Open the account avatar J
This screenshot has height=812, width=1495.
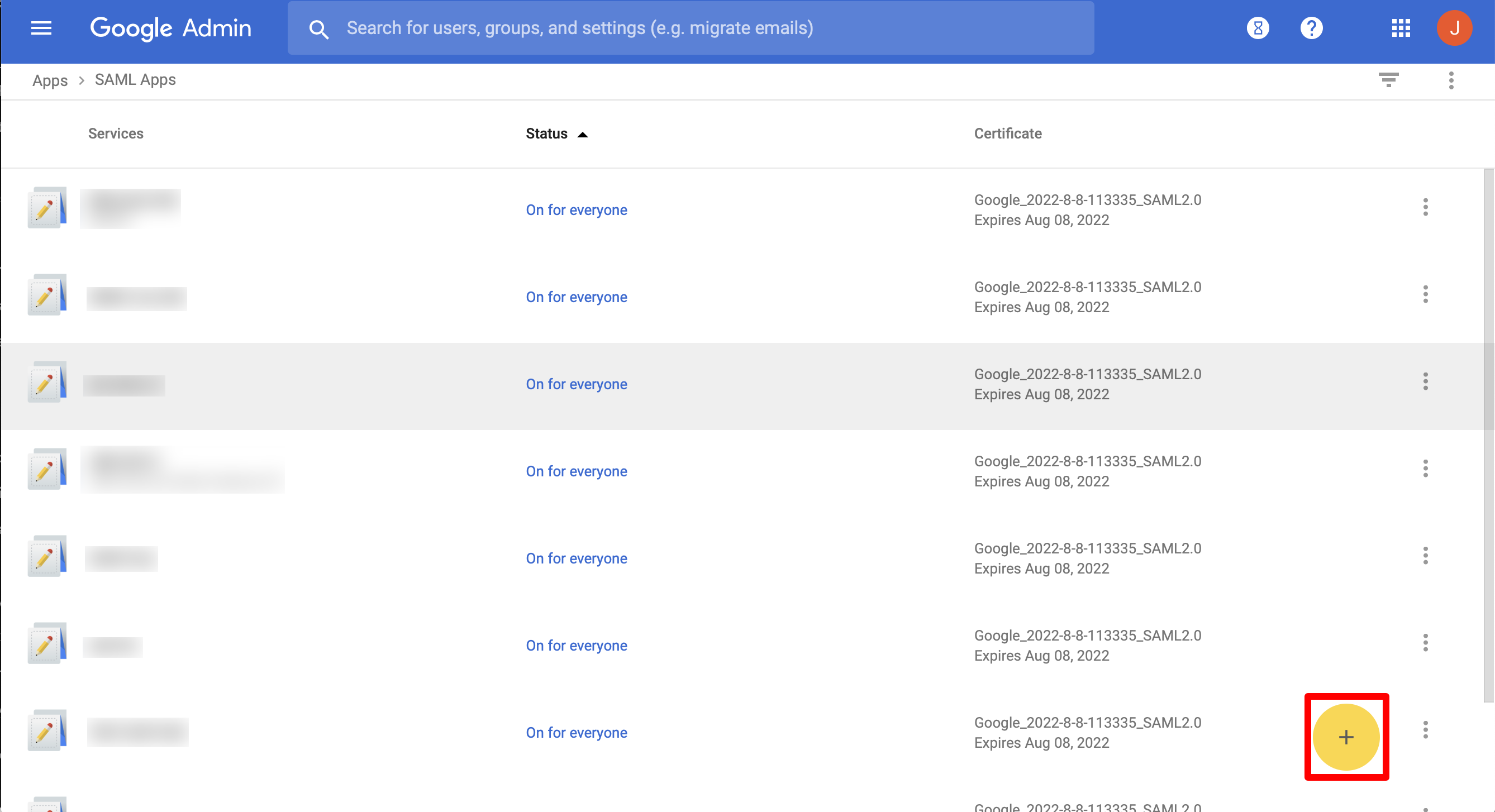point(1454,28)
